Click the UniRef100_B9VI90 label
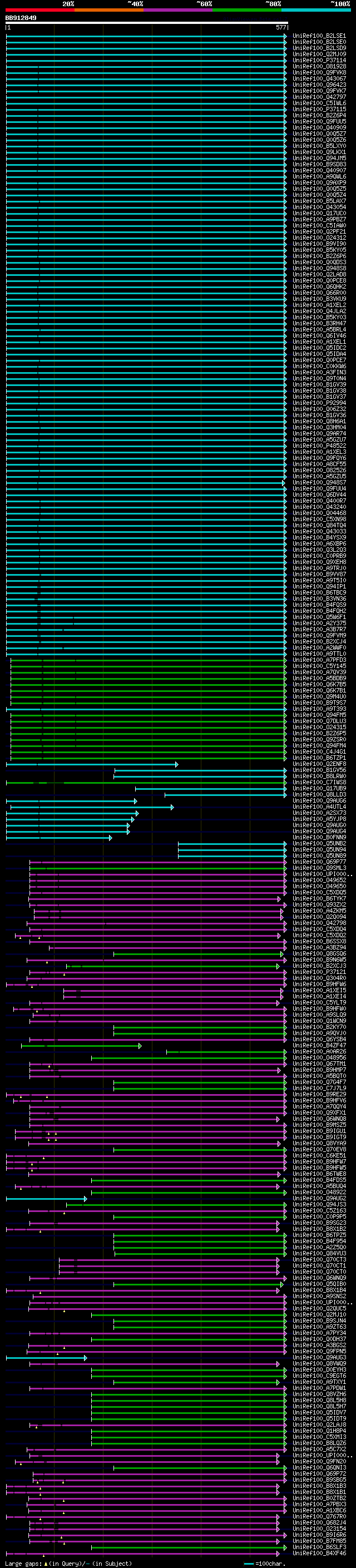Screen dimensions: 356x1568 319,244
